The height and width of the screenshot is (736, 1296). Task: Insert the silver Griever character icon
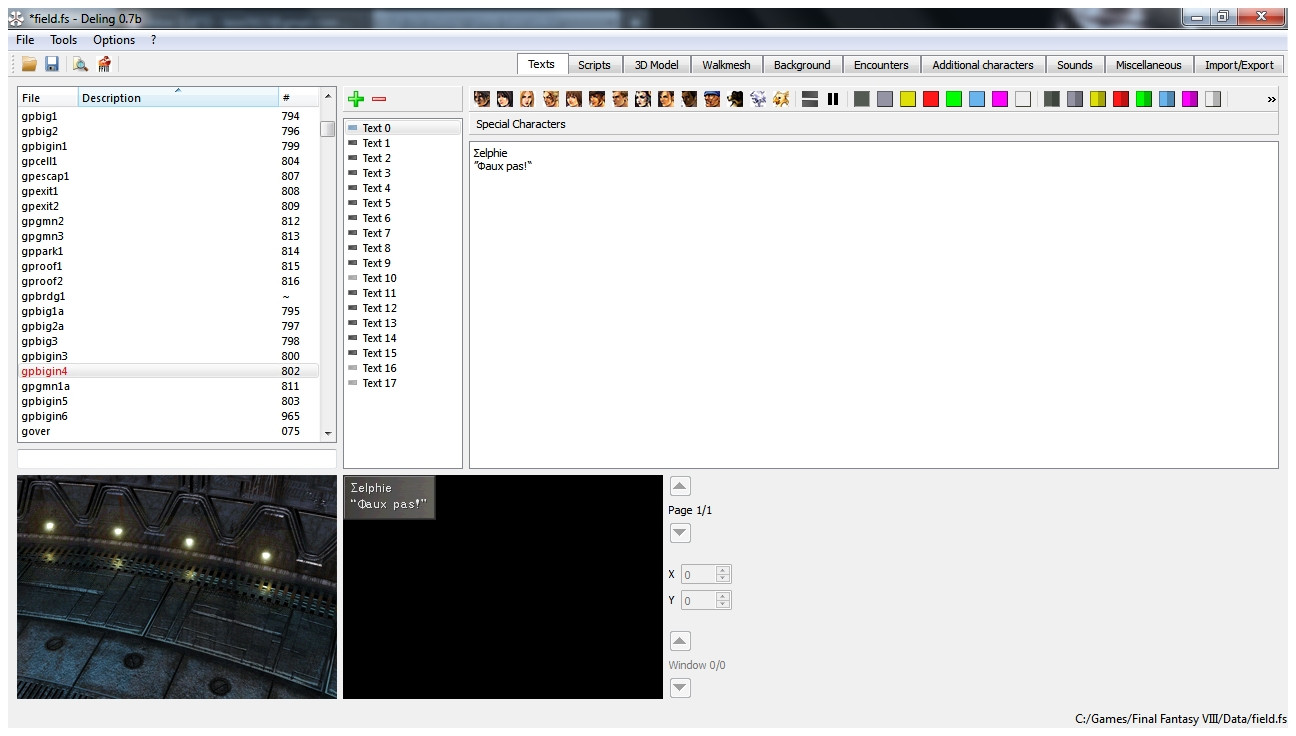coord(758,99)
